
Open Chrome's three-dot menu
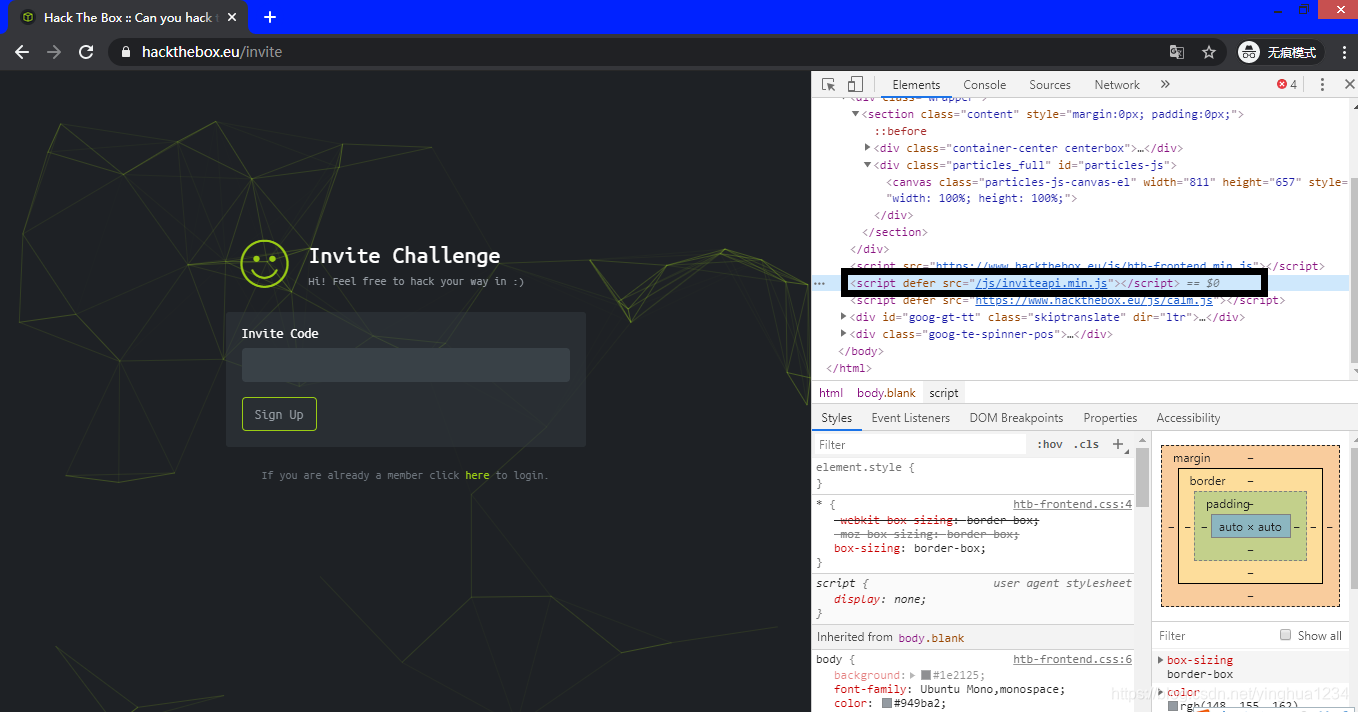(x=1342, y=52)
